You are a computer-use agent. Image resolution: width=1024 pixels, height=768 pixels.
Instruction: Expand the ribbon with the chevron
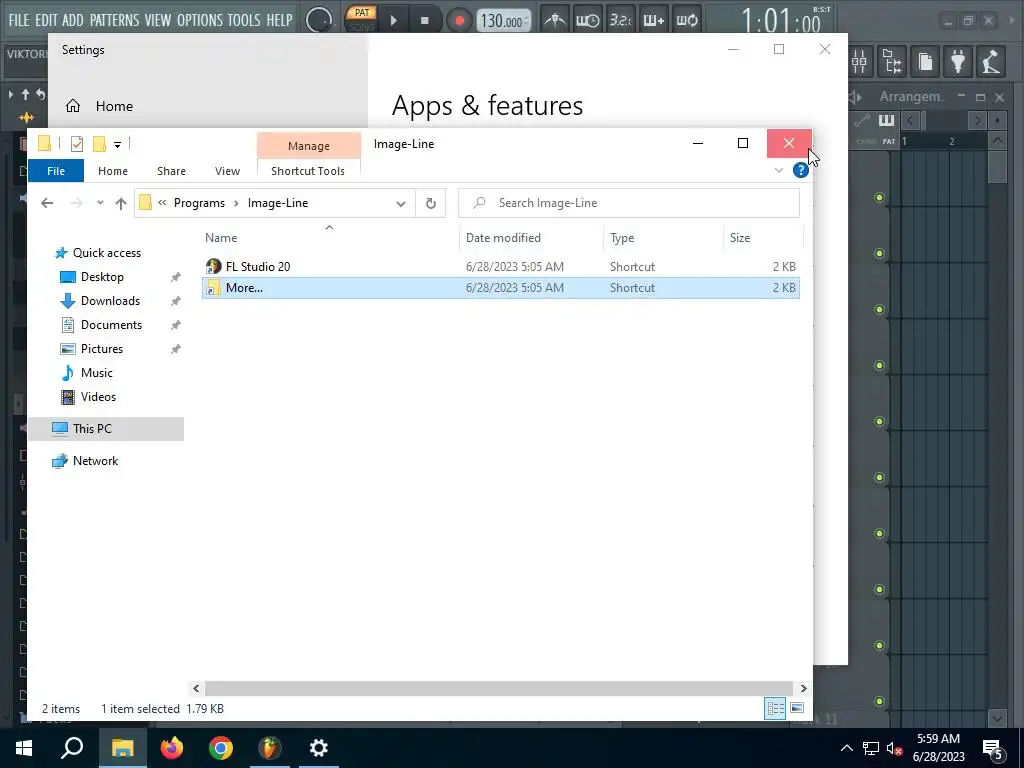pos(778,170)
